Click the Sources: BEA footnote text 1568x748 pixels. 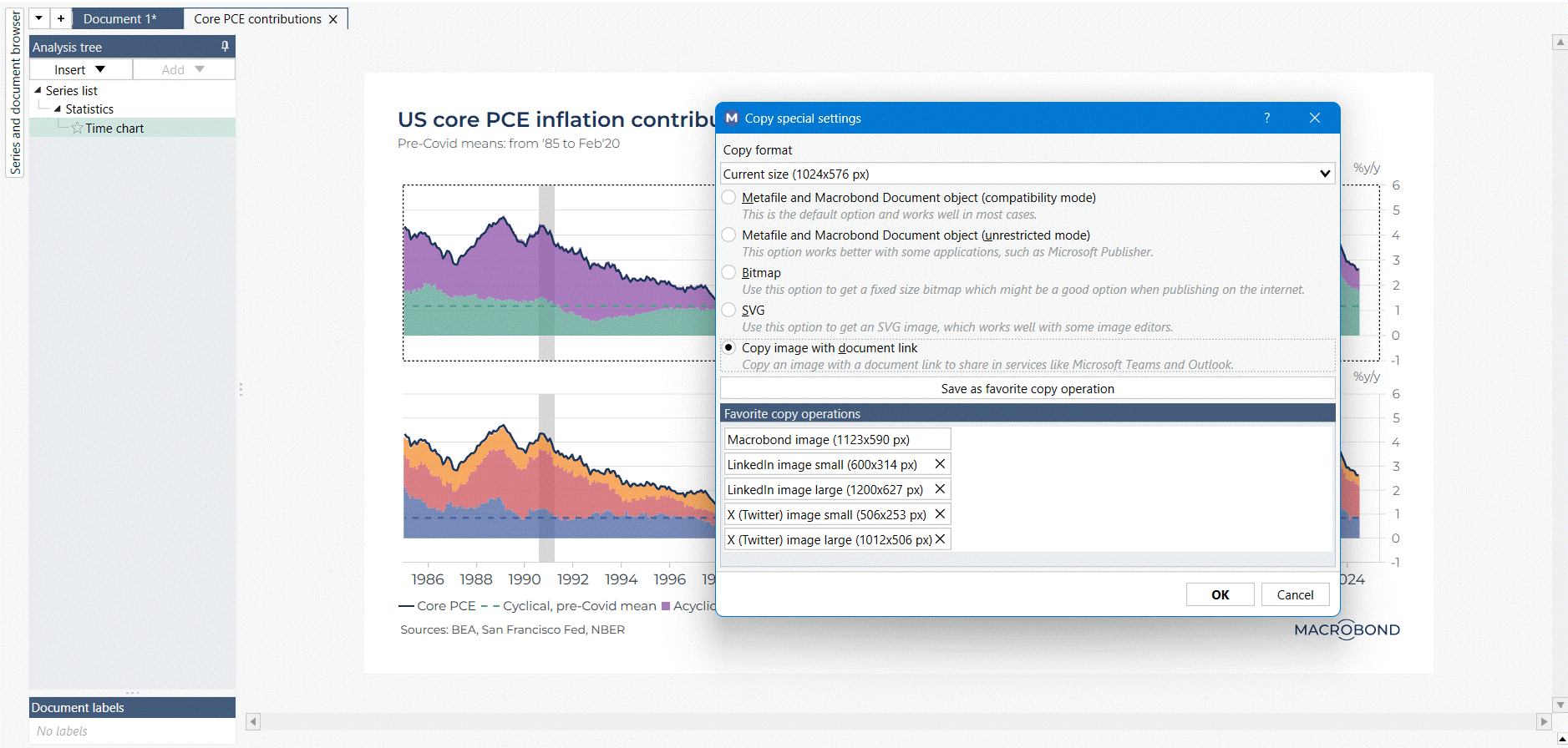(x=512, y=629)
